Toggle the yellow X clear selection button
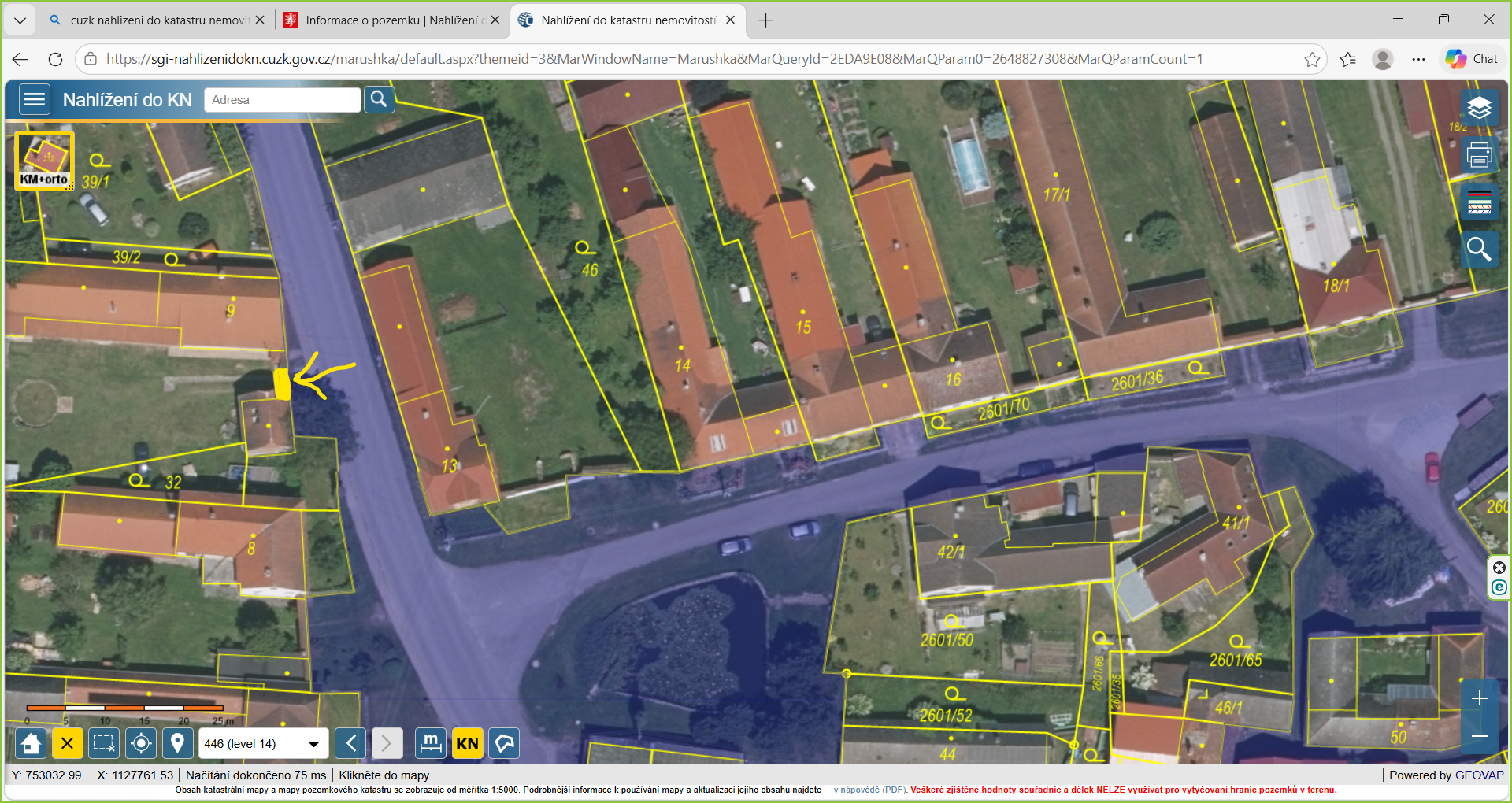This screenshot has width=1512, height=803. (x=68, y=743)
